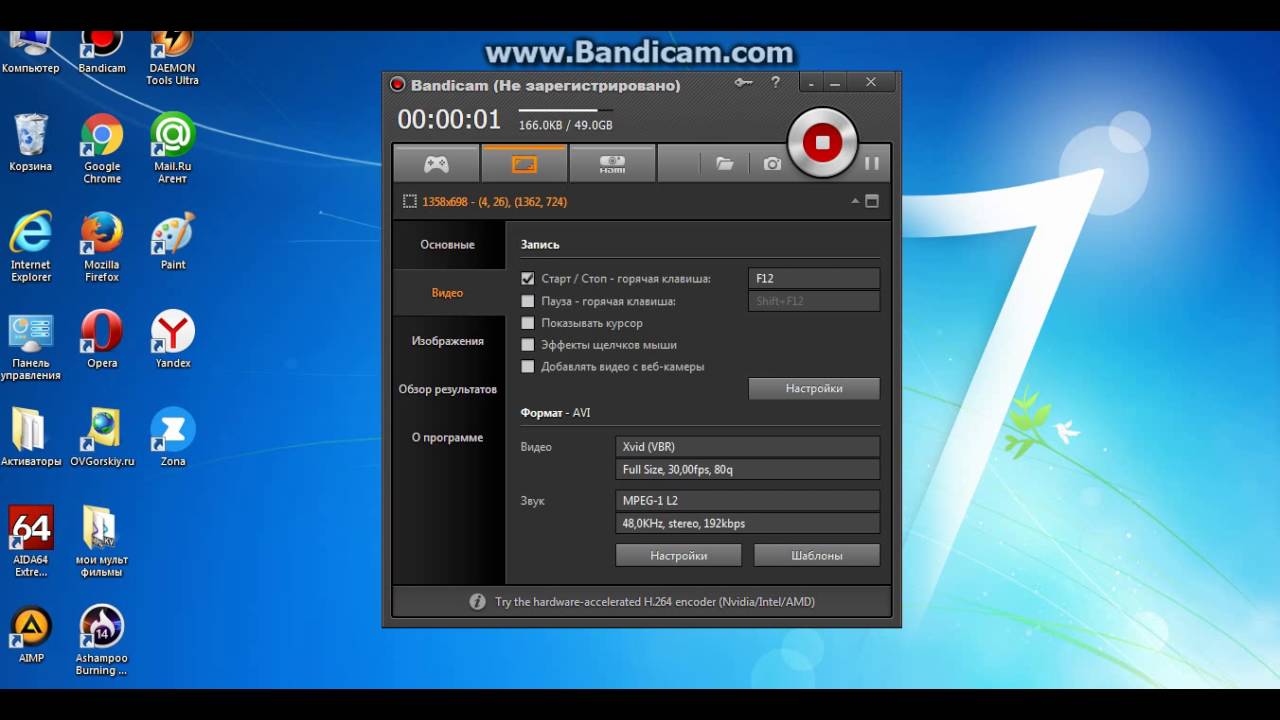The image size is (1280, 720).
Task: Launch Google Chrome from desktop
Action: point(102,148)
